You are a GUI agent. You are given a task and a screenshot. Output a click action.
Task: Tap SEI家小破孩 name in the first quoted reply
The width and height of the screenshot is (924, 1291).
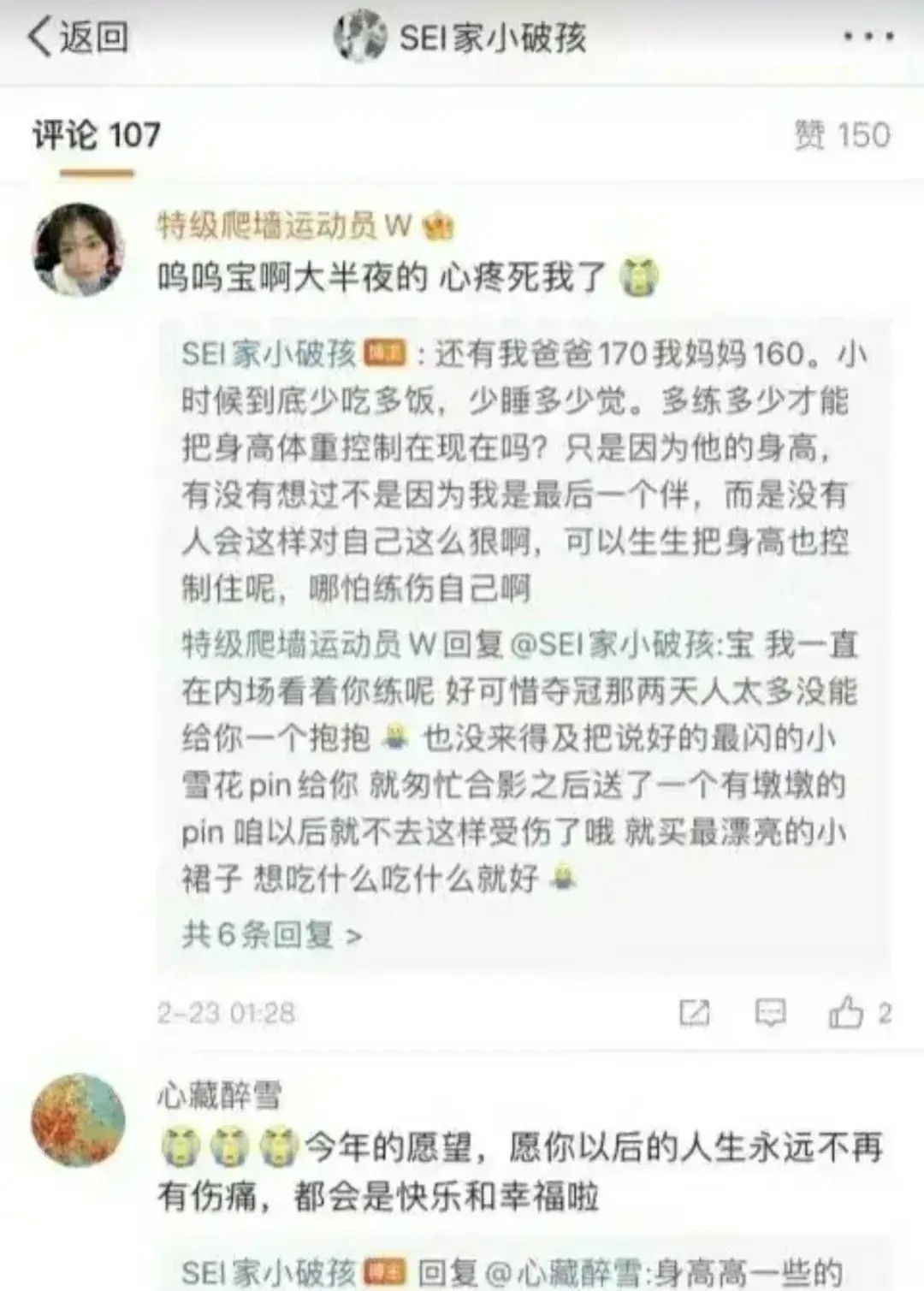point(269,353)
